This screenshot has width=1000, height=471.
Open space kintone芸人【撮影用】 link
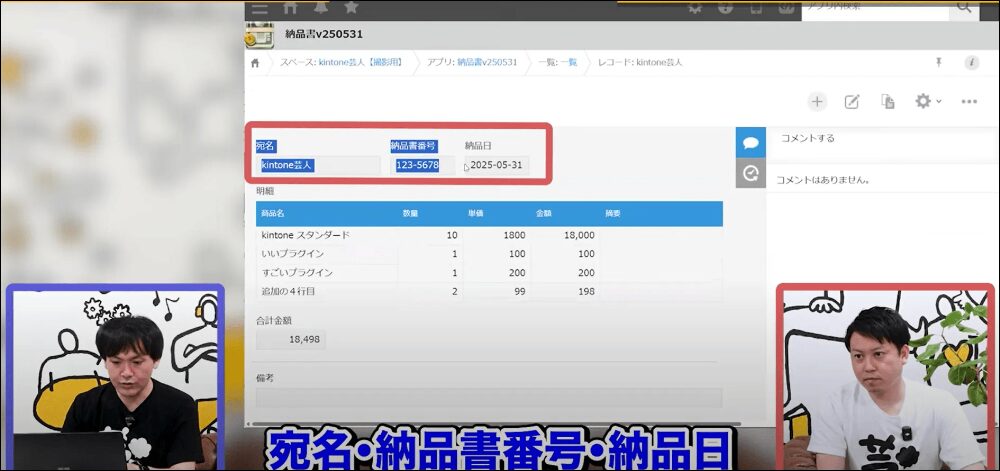tap(360, 62)
